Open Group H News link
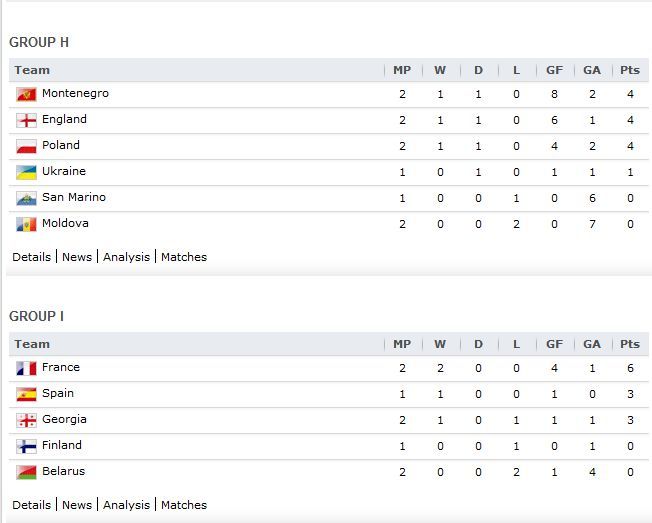Viewport: 652px width, 523px height. tap(77, 257)
